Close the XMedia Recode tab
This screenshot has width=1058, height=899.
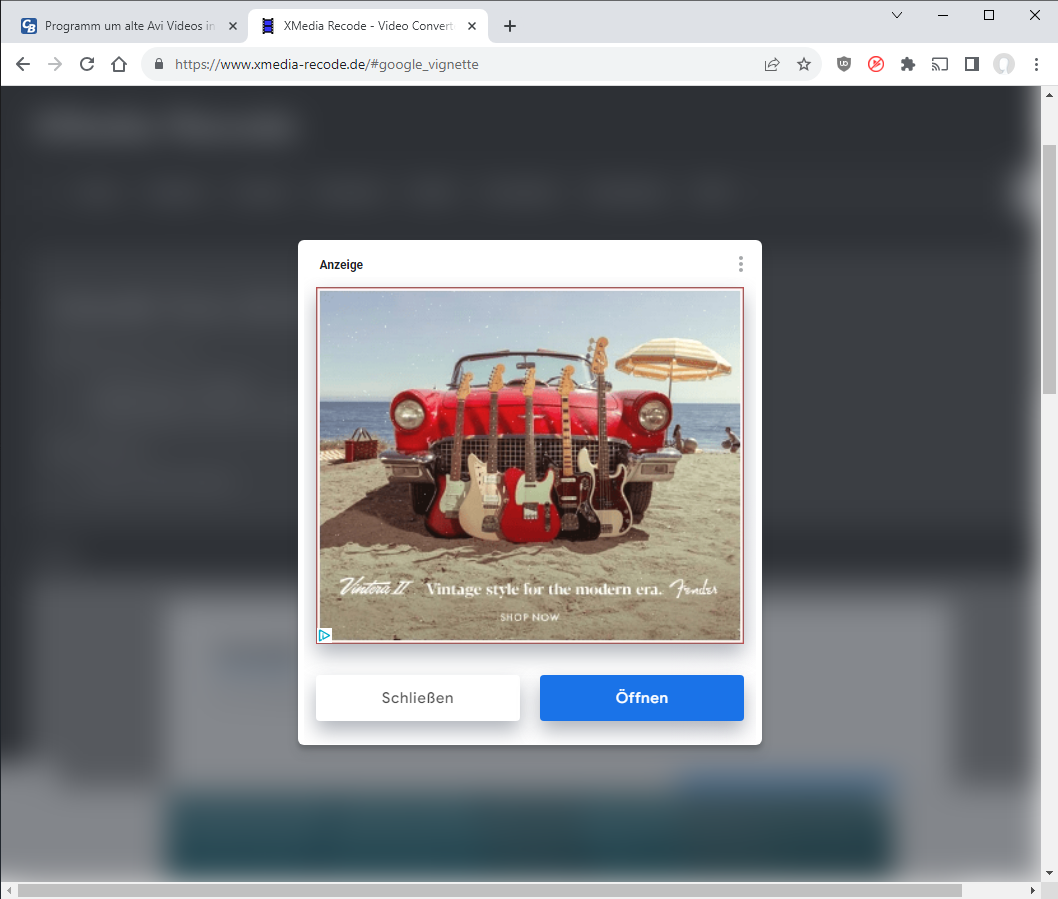coord(472,26)
